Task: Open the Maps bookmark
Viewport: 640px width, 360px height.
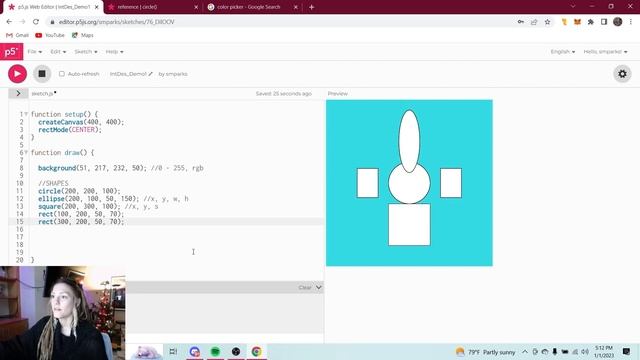Action: [x=82, y=36]
